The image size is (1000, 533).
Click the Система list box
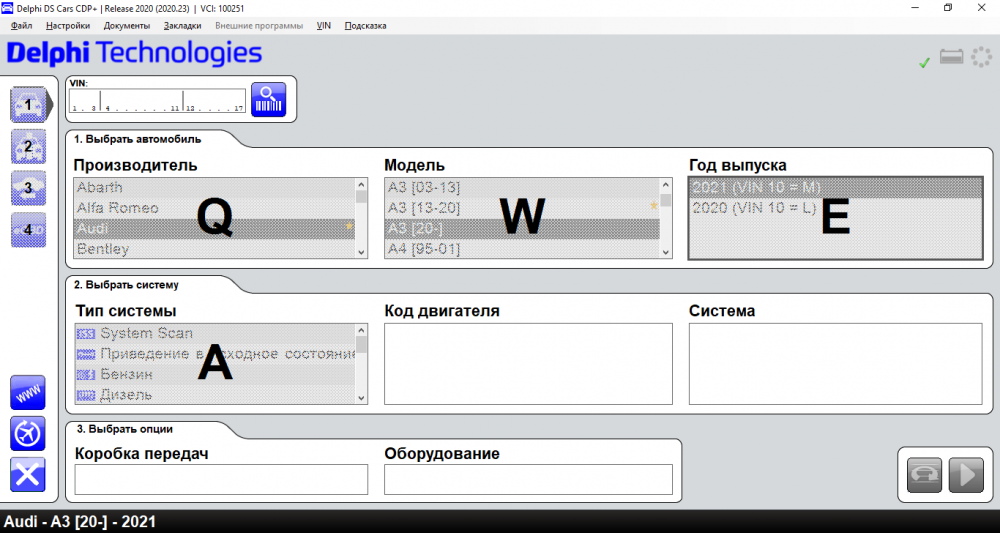point(835,363)
